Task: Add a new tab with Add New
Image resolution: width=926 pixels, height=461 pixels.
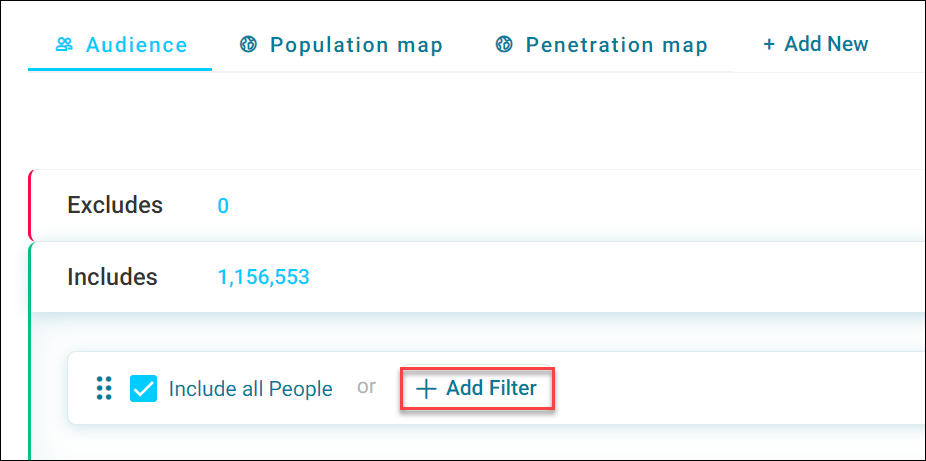Action: tap(816, 44)
